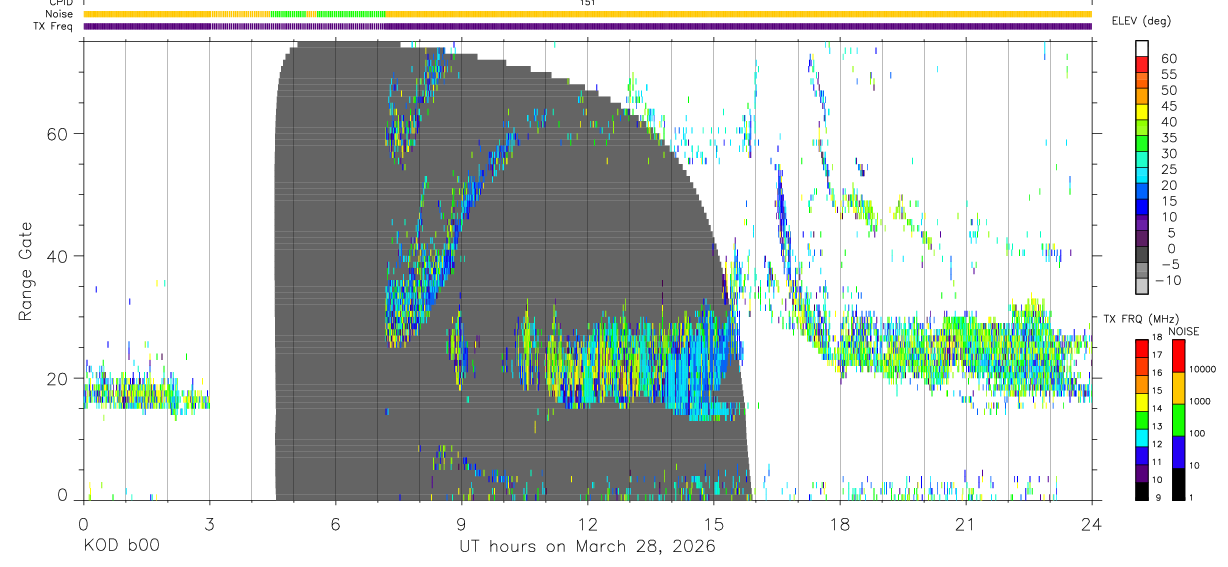Screen dimensions: 1228x567
Task: Click the UT hours axis tick label 6
Action: click(x=335, y=524)
